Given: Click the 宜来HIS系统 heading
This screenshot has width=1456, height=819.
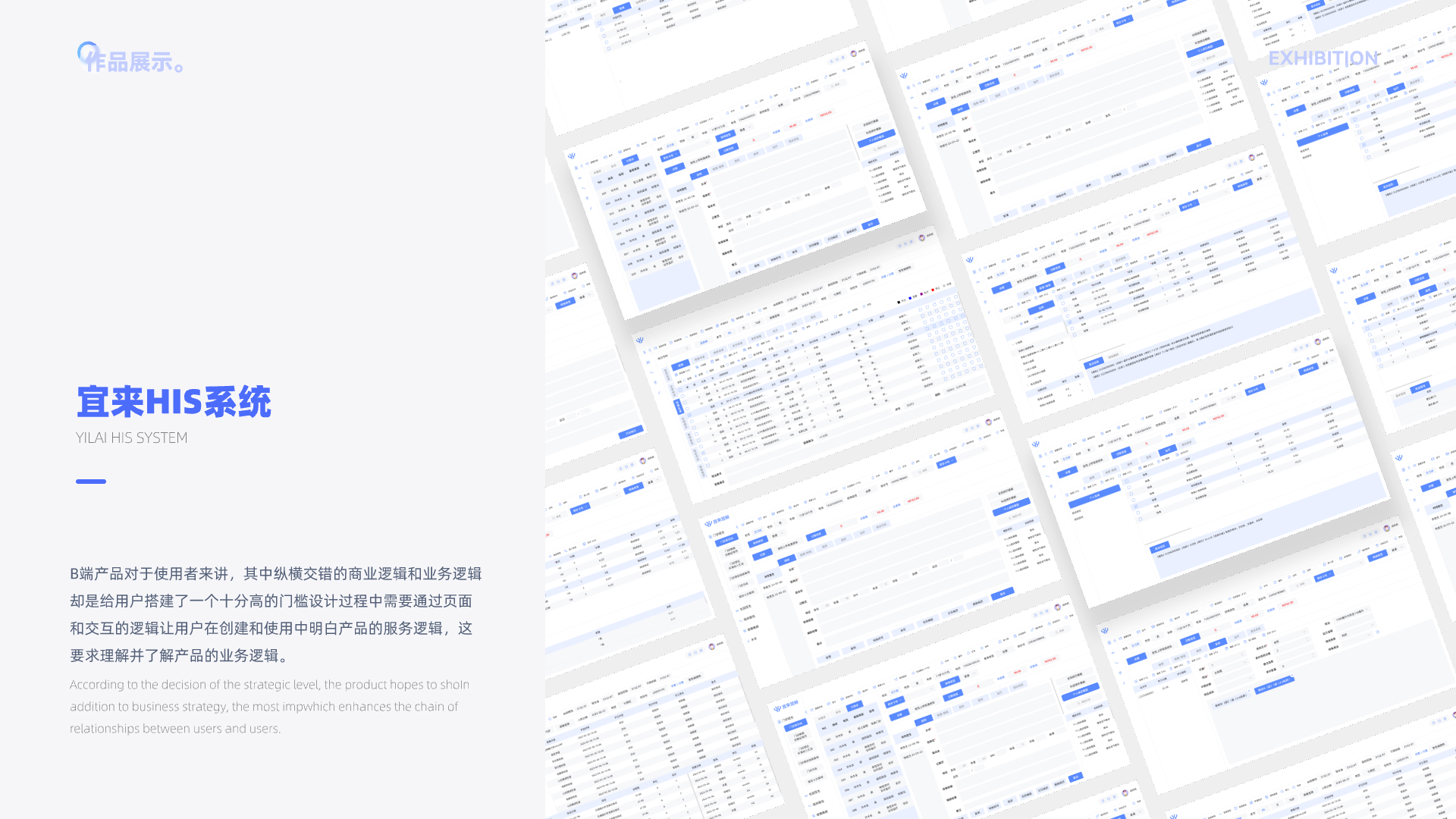Looking at the screenshot, I should (x=174, y=402).
